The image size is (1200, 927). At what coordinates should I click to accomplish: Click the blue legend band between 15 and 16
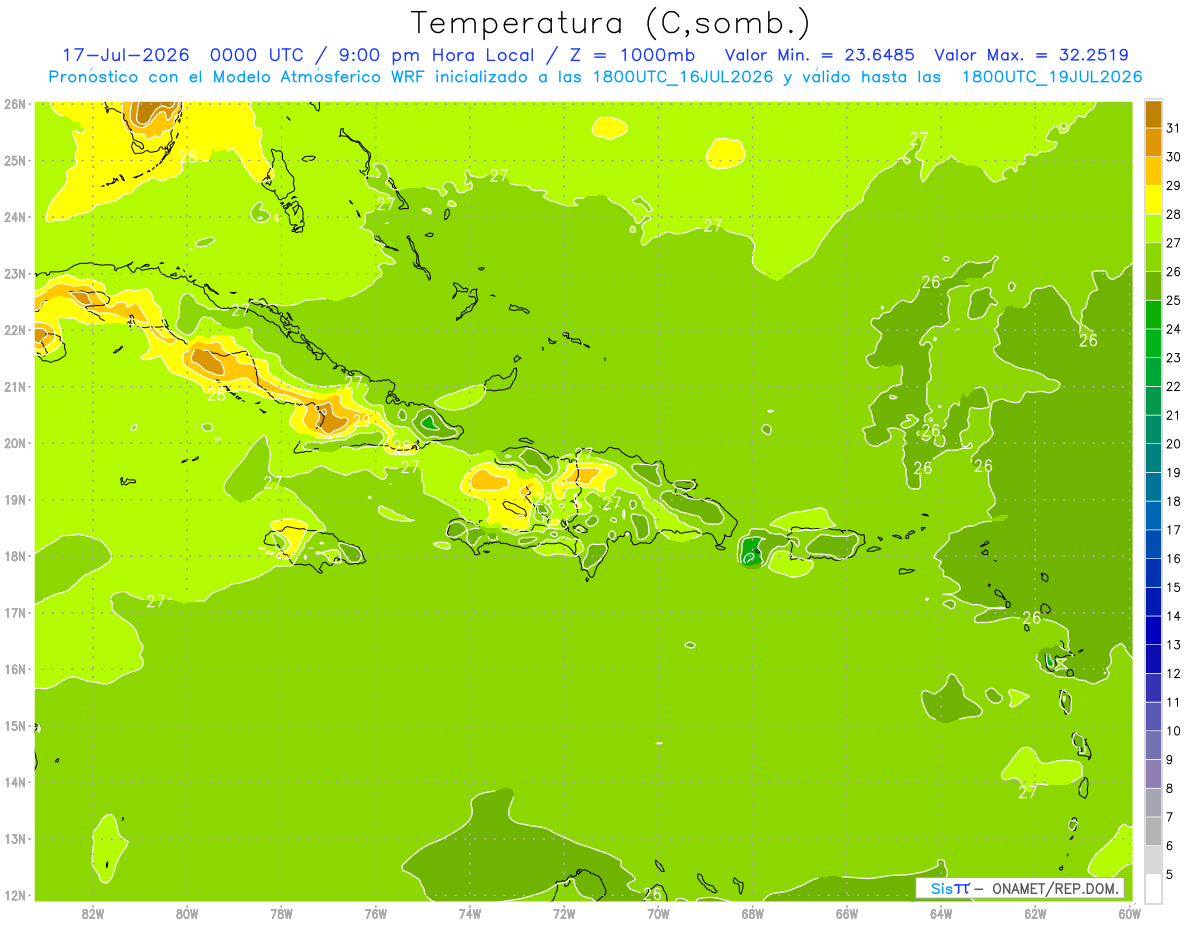pos(1153,573)
